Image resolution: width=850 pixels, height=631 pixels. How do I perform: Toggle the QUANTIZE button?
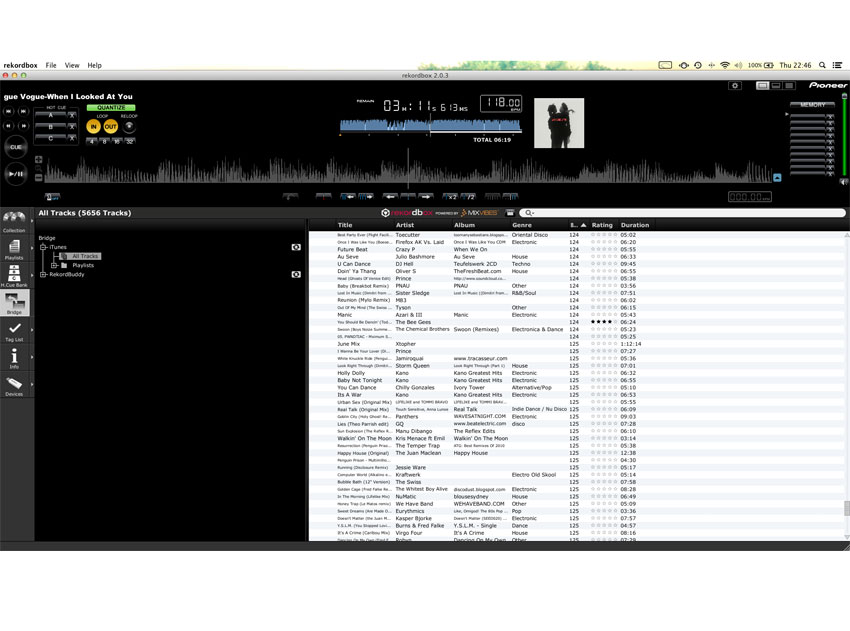pos(111,107)
